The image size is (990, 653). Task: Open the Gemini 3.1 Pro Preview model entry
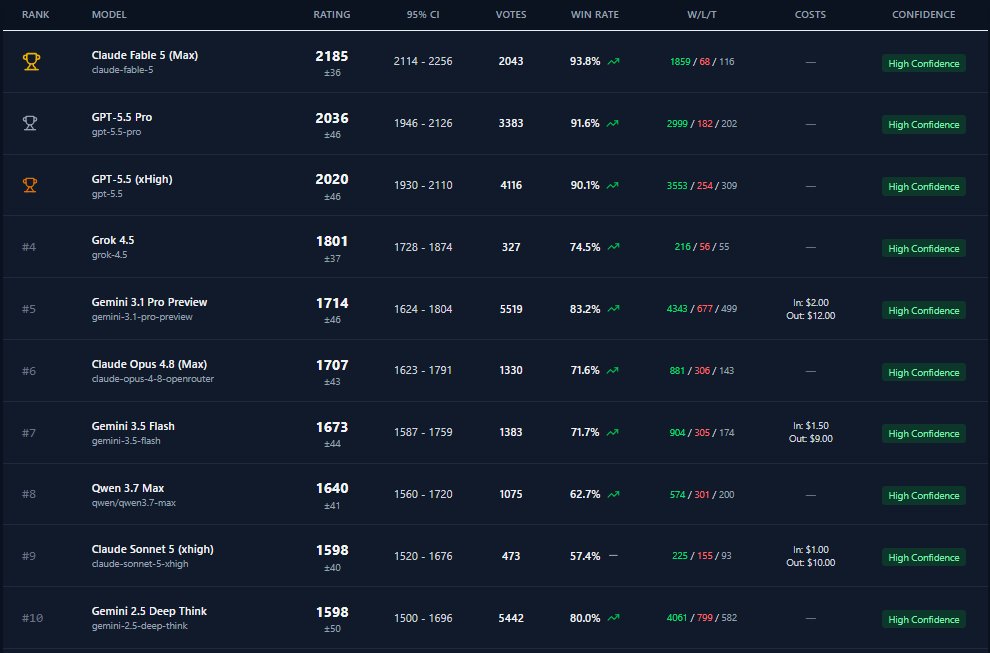pos(149,302)
